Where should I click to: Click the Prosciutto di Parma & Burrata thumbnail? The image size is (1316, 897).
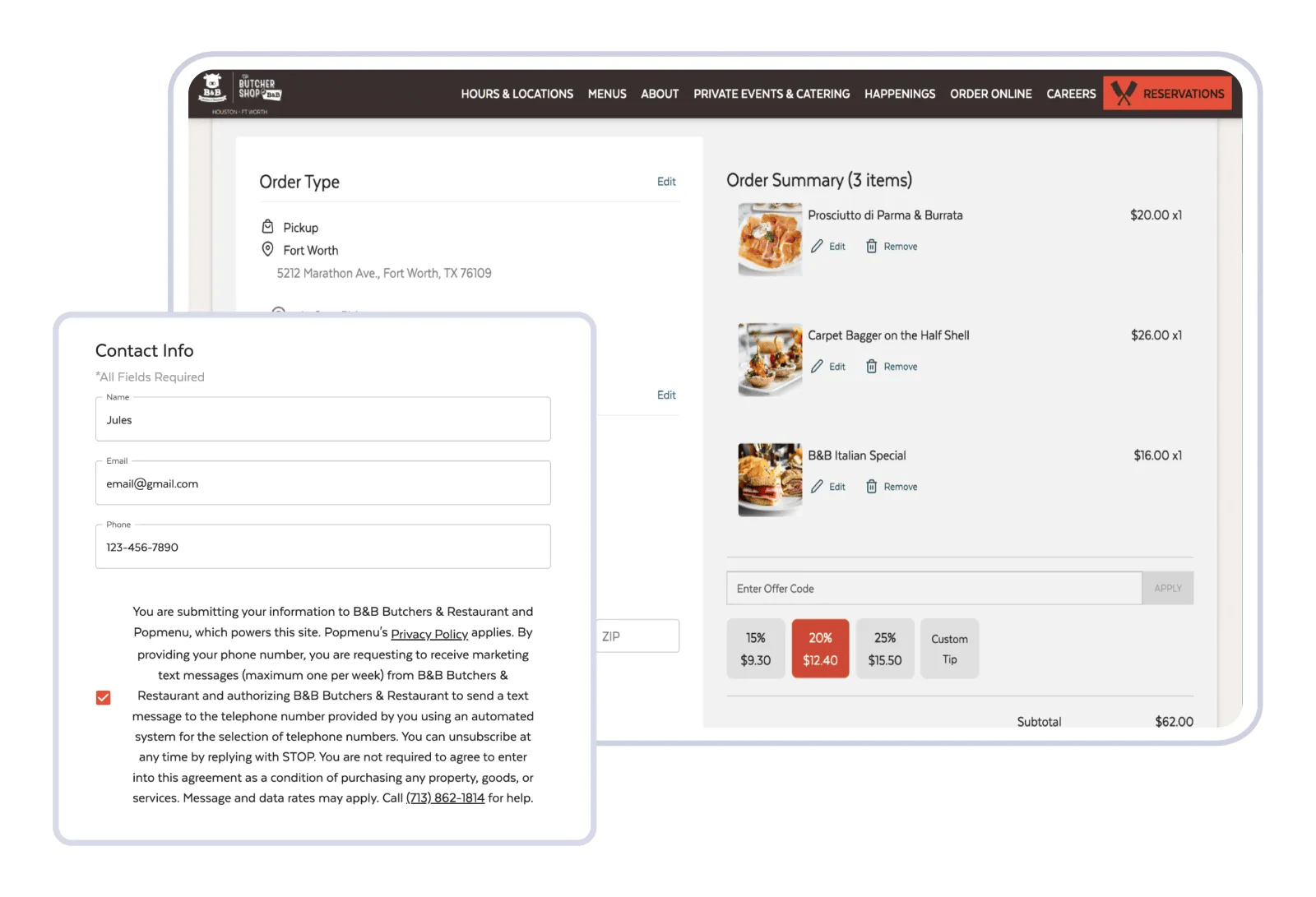[770, 238]
